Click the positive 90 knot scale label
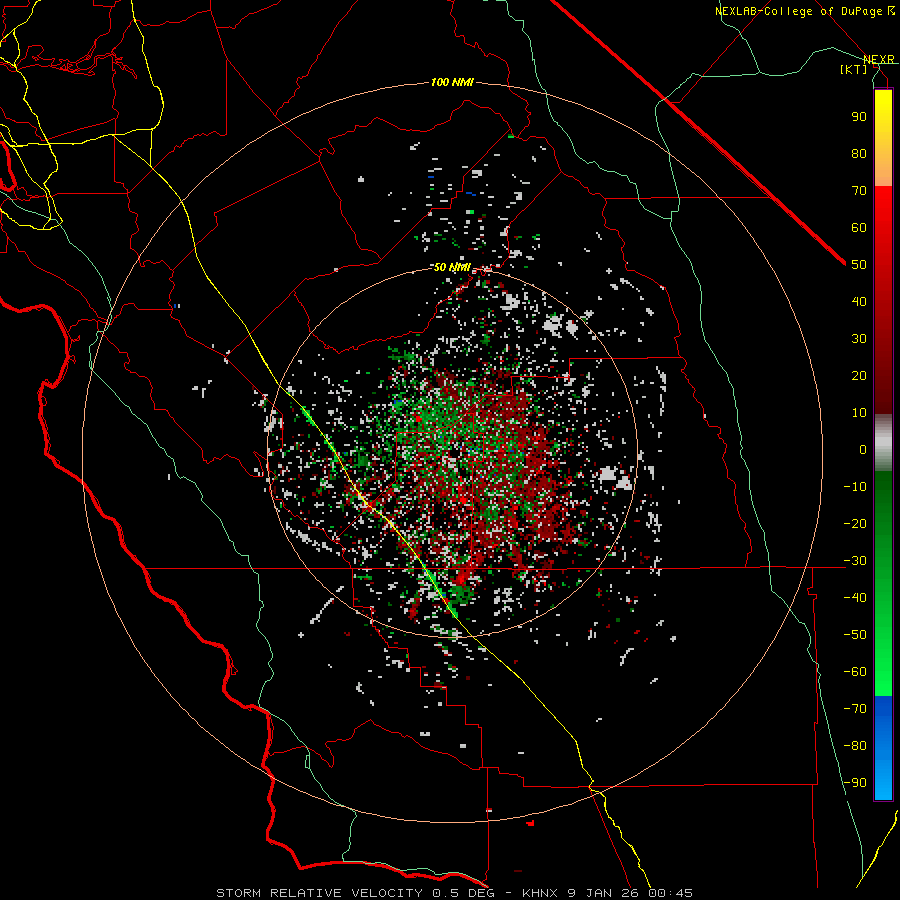The width and height of the screenshot is (900, 900). (859, 117)
